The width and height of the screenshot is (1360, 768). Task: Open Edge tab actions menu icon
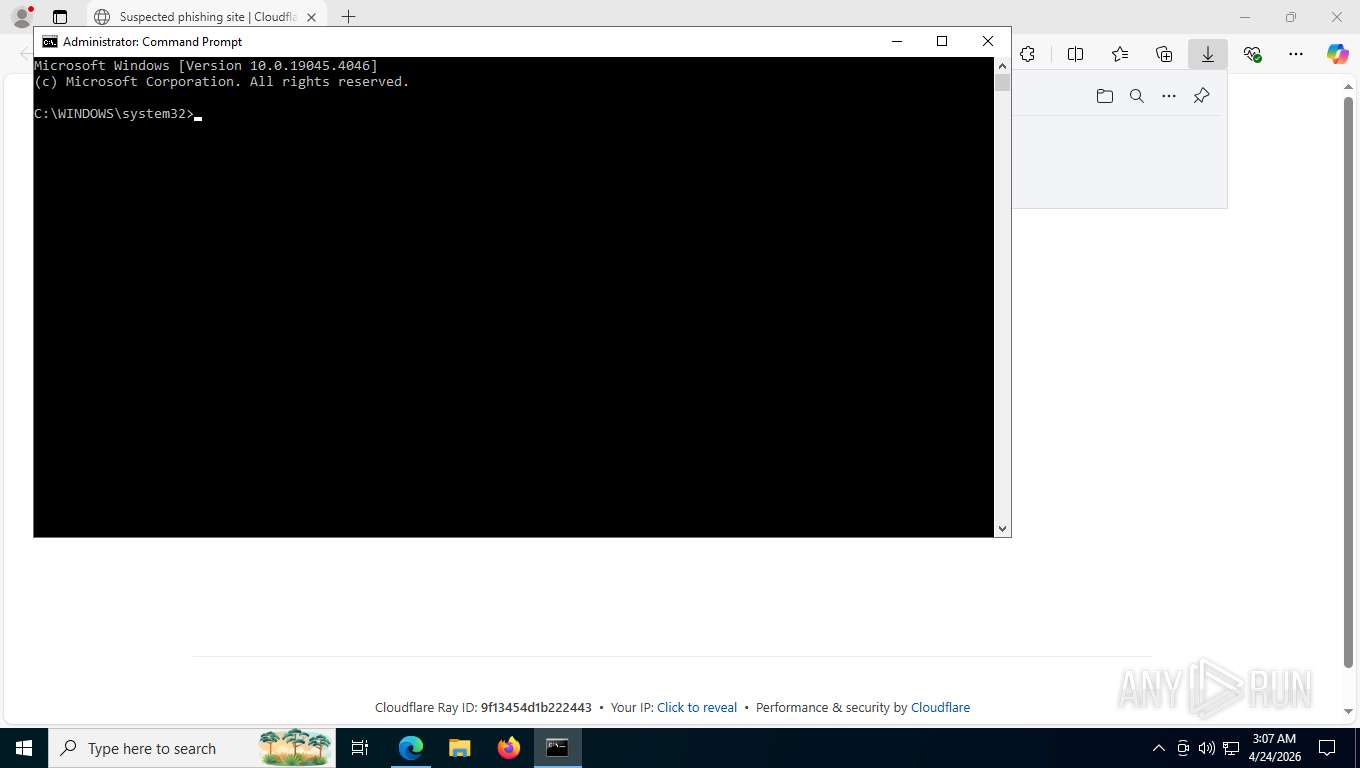[60, 17]
